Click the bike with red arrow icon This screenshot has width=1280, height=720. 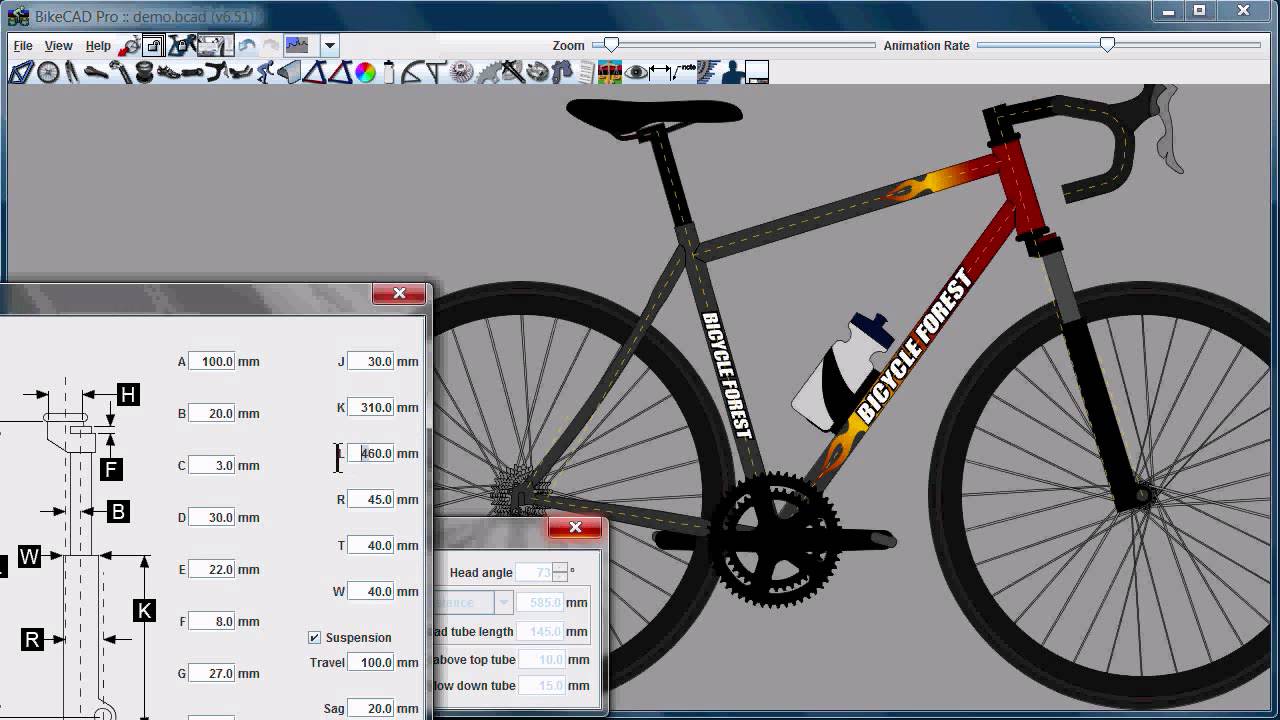click(130, 46)
